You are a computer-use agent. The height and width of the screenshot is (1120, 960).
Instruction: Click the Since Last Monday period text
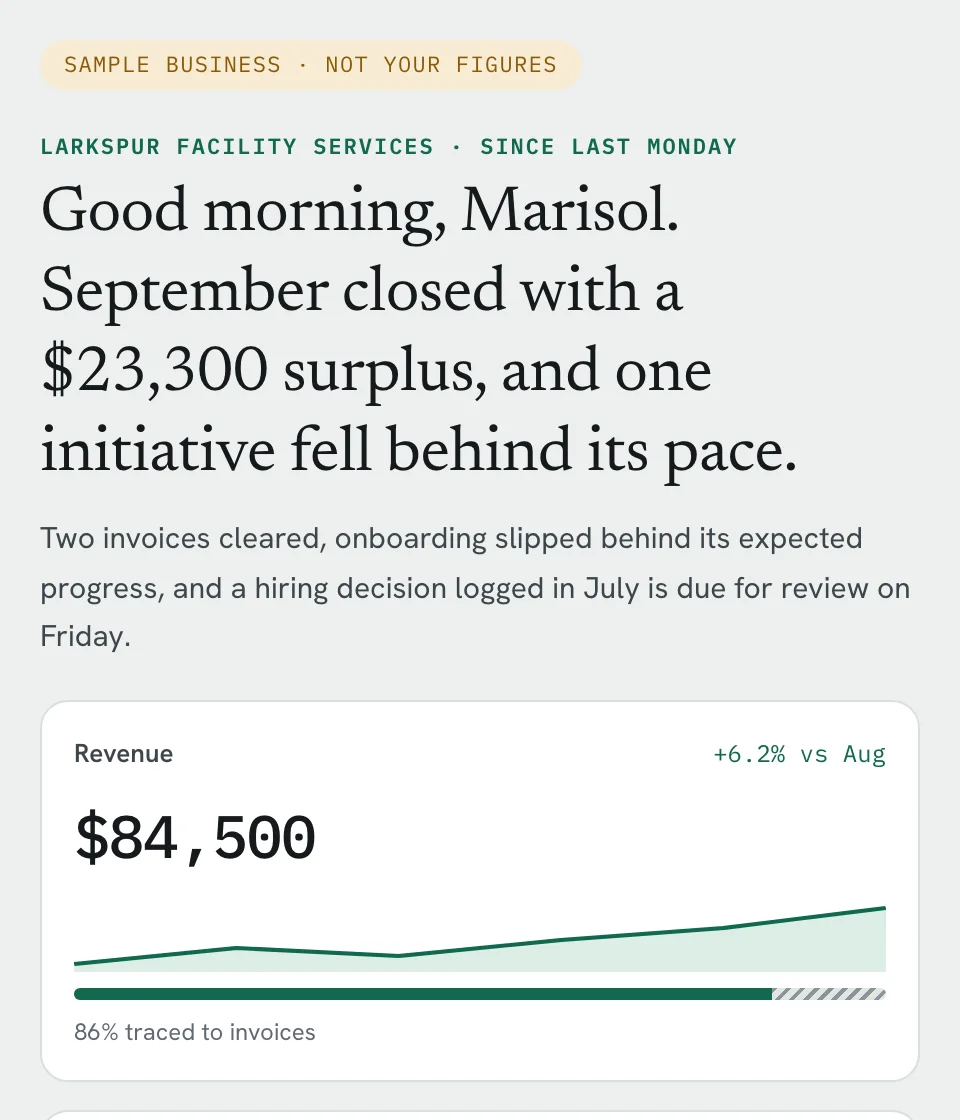pos(608,146)
